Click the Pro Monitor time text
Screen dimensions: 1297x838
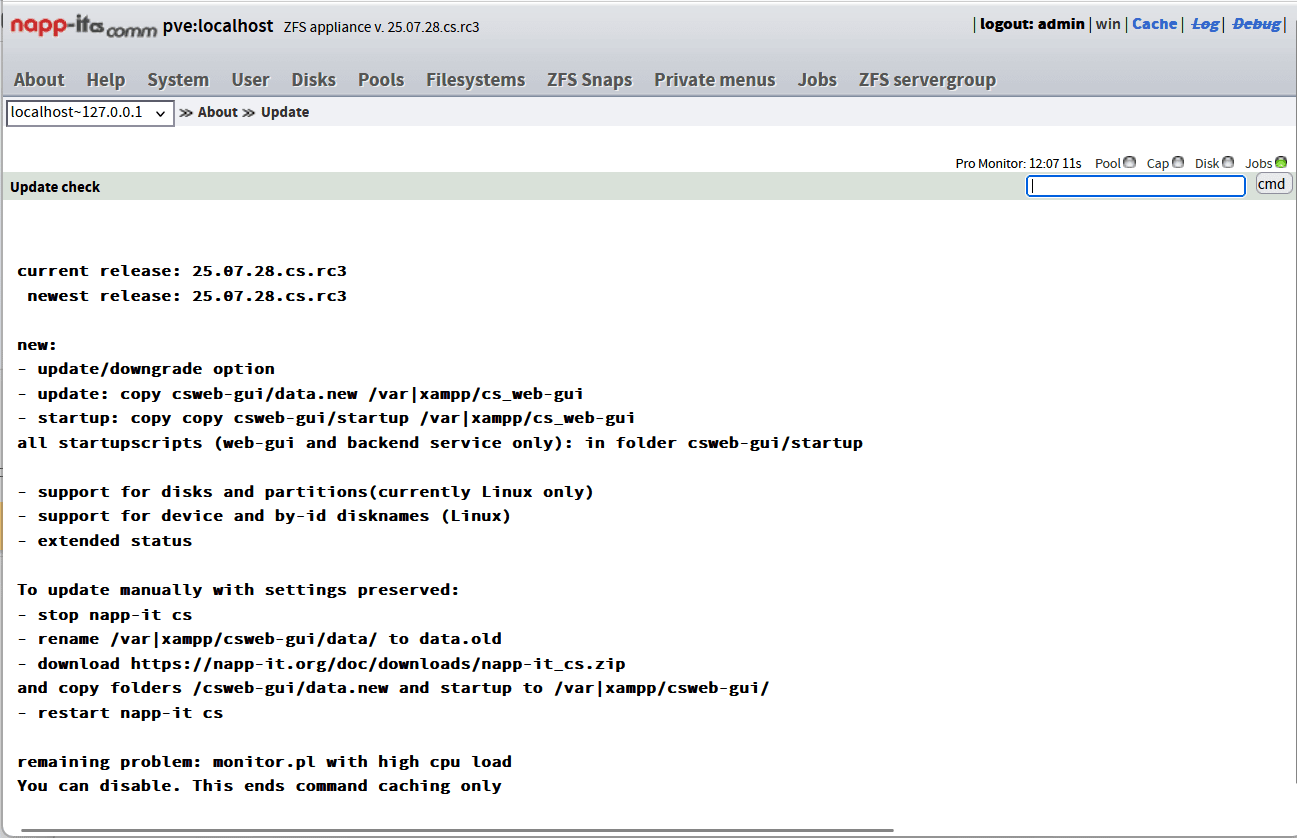[x=1018, y=163]
